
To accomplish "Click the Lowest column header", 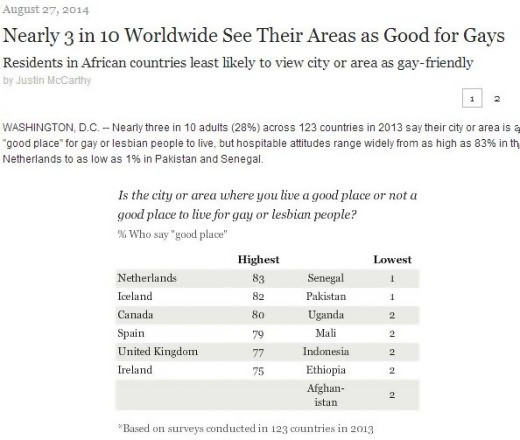I will pyautogui.click(x=392, y=260).
